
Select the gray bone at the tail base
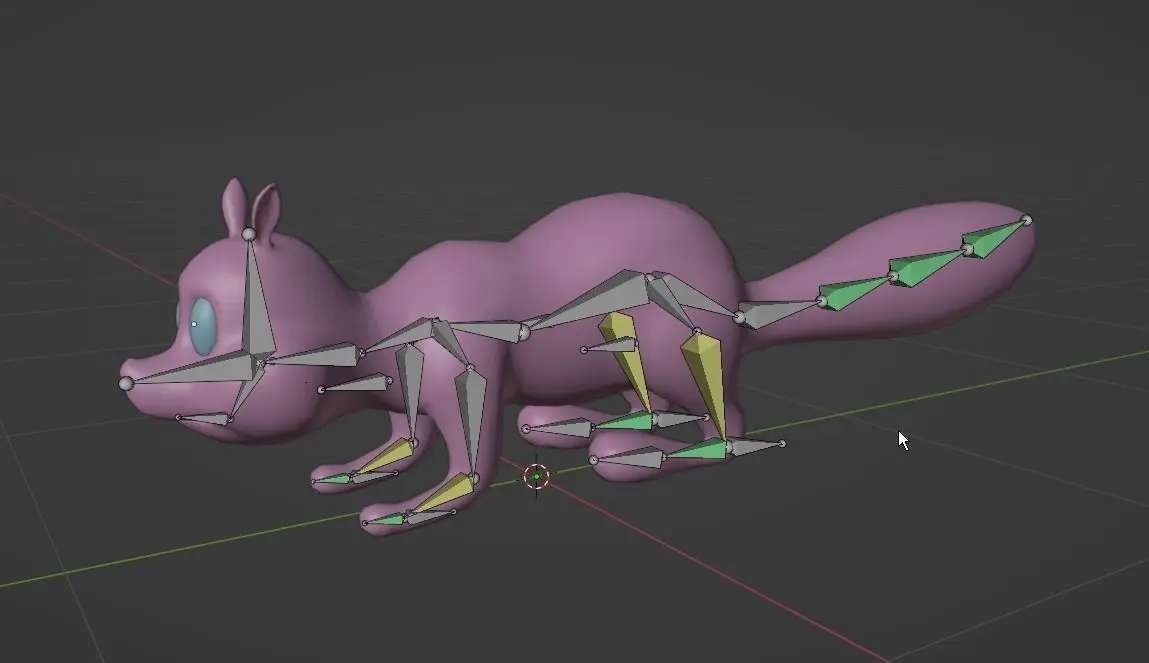(x=777, y=312)
